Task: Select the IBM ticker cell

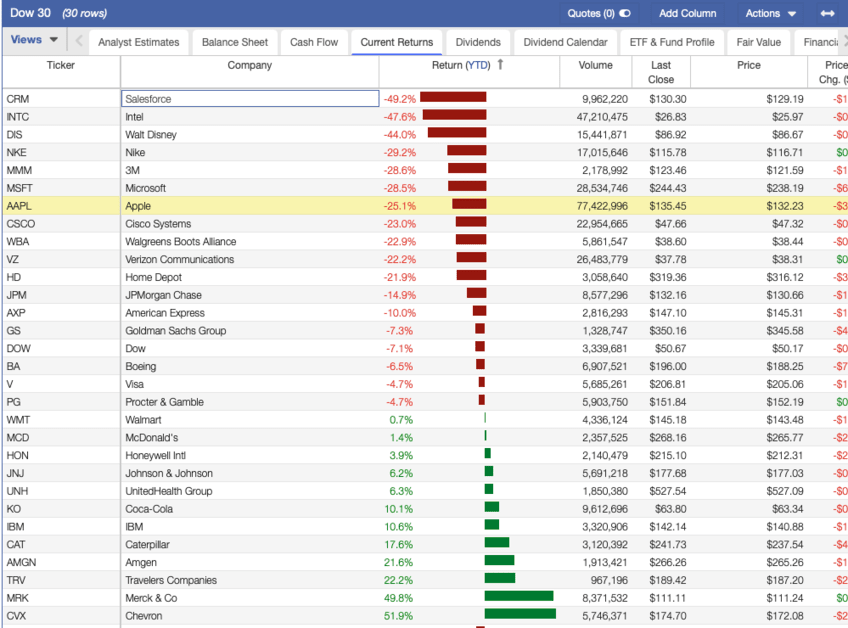Action: pos(61,527)
